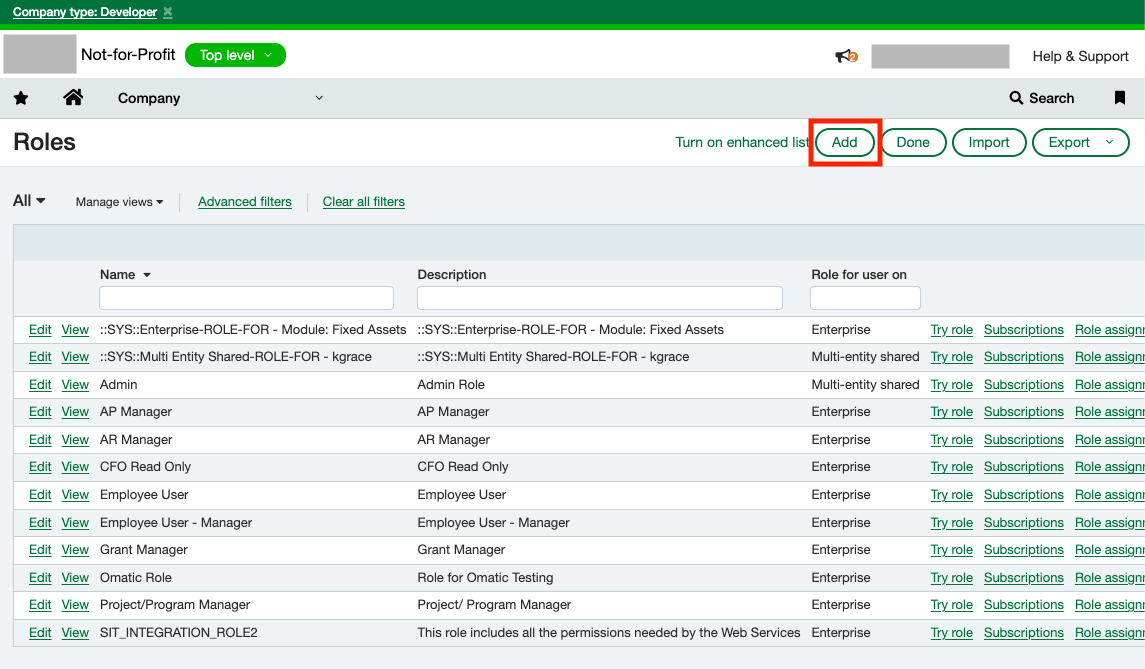Click the Search magnifier icon
The height and width of the screenshot is (669, 1145).
coord(1016,98)
